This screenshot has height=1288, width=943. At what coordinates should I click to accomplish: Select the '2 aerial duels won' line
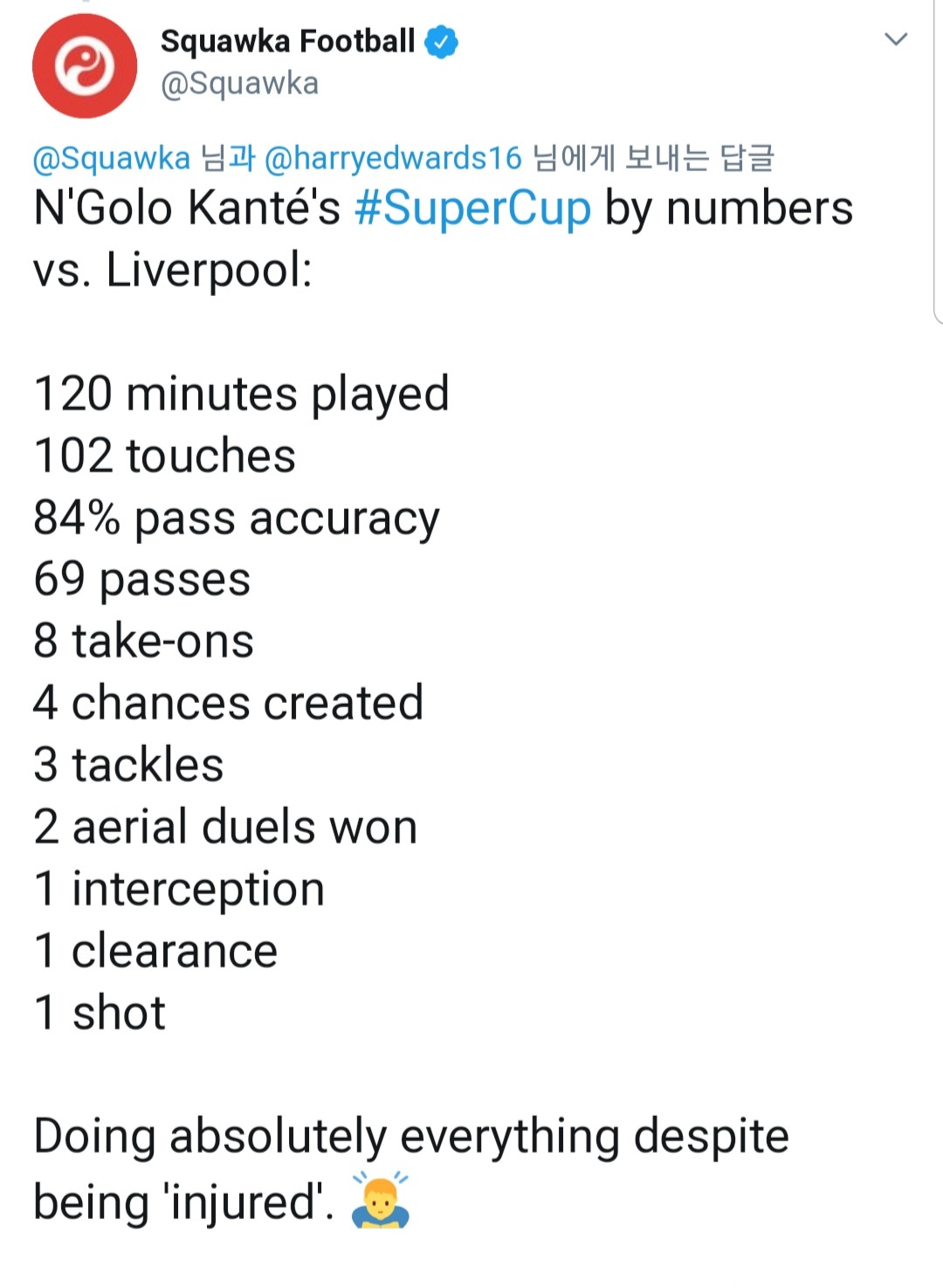coord(225,827)
